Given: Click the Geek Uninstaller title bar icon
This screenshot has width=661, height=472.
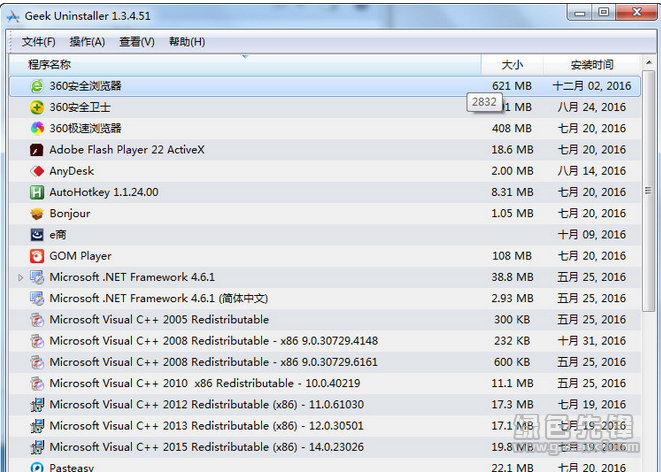Looking at the screenshot, I should [x=13, y=16].
